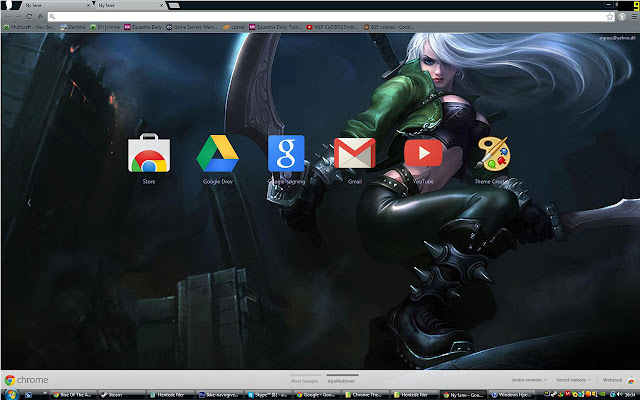The image size is (640, 400).
Task: Switch to the first Ny fane tab
Action: pyautogui.click(x=45, y=6)
